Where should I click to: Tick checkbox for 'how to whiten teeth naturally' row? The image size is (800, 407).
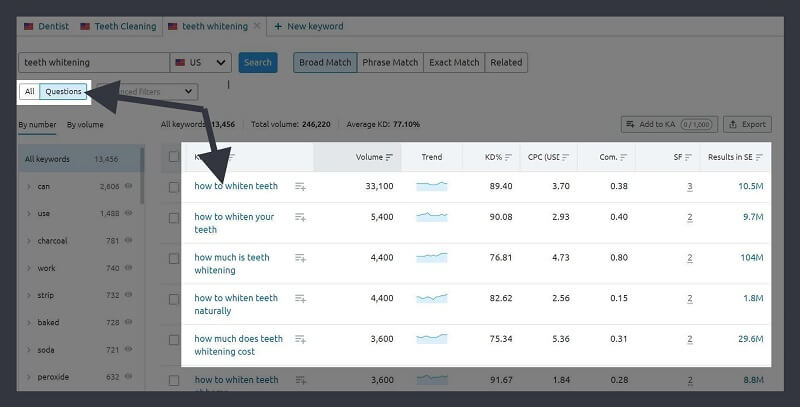click(x=174, y=299)
